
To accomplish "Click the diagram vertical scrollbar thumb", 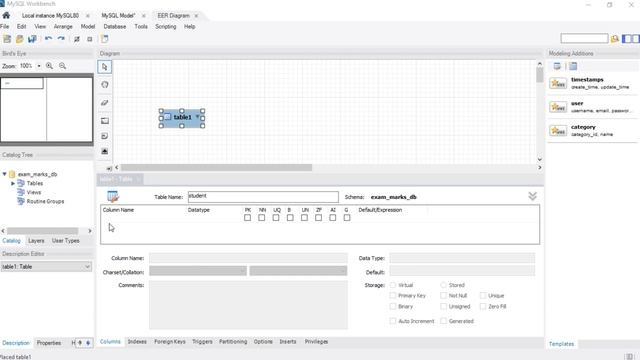I will click(540, 75).
